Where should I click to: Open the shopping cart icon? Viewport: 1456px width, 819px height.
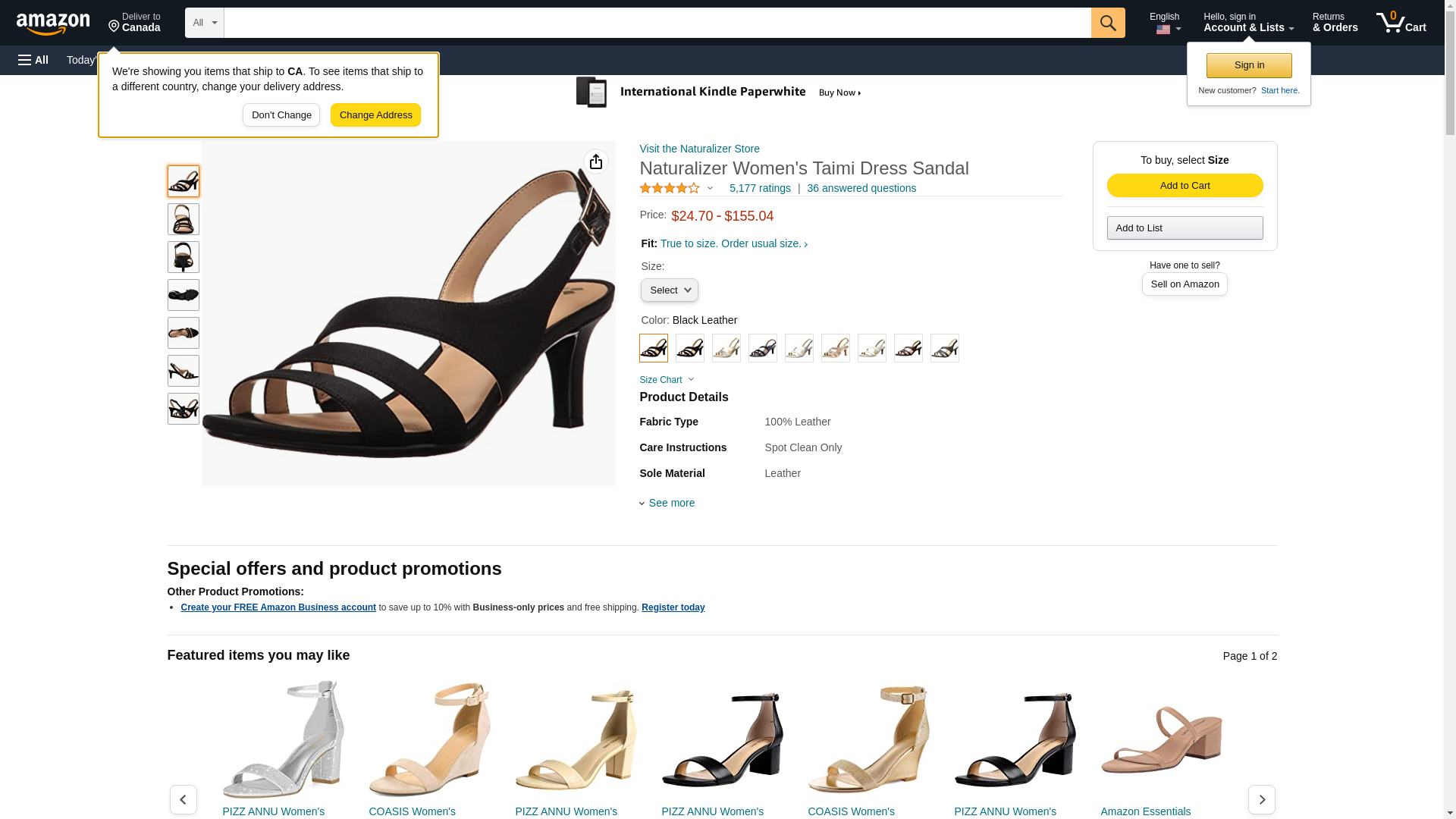(1401, 23)
